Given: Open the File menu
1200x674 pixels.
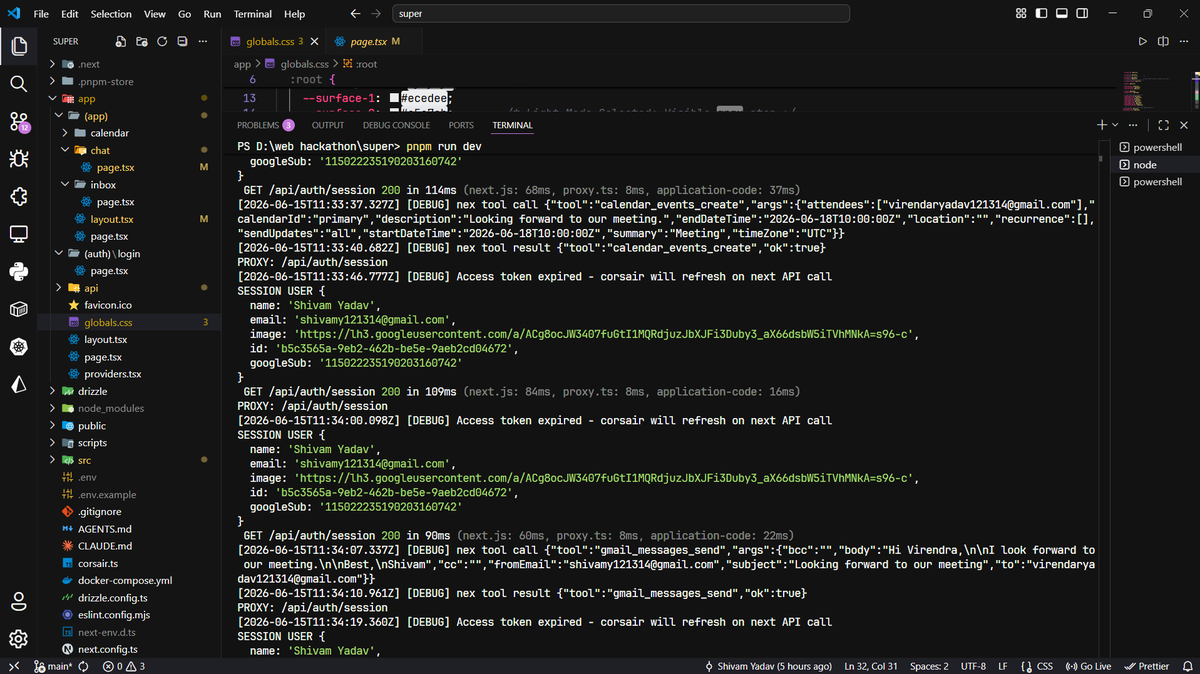Looking at the screenshot, I should tap(41, 14).
